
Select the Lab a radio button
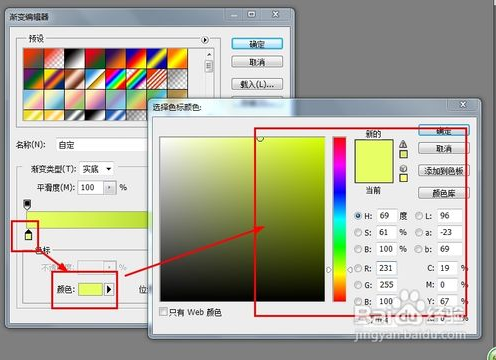[419, 232]
